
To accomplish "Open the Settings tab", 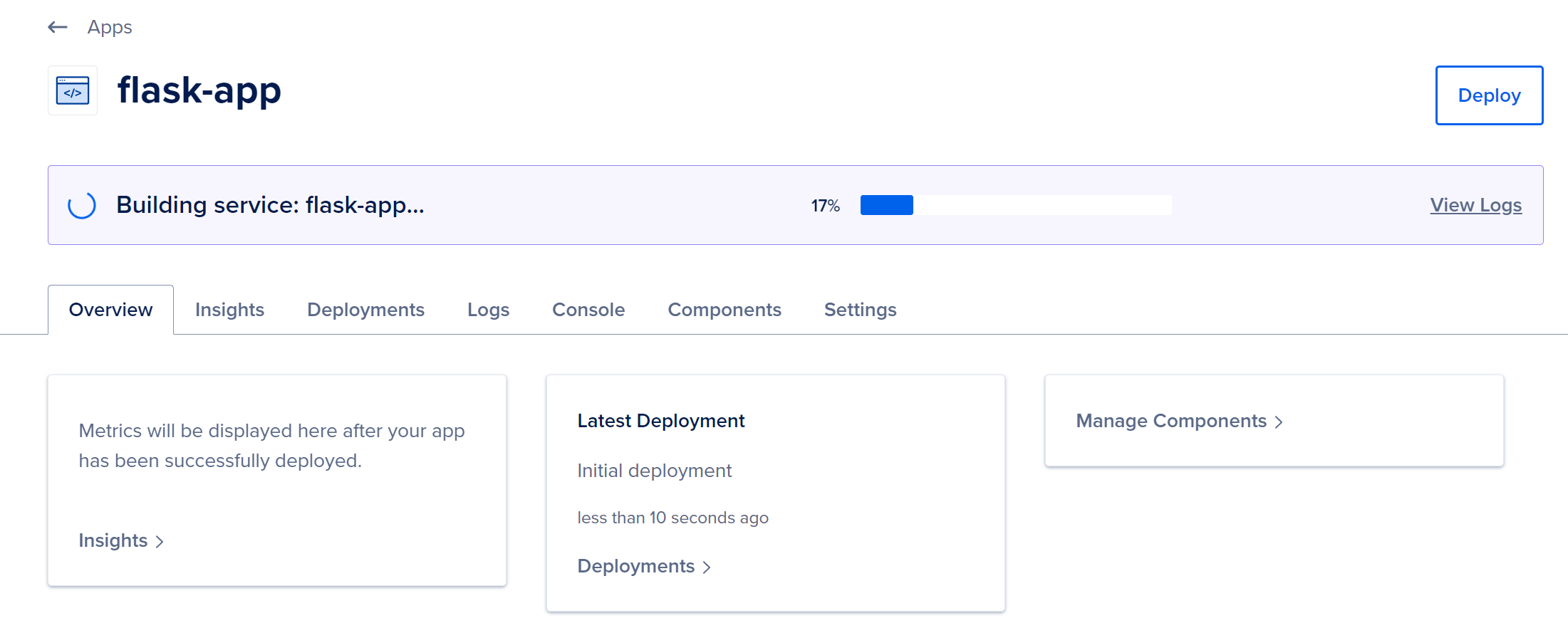I will tap(860, 310).
